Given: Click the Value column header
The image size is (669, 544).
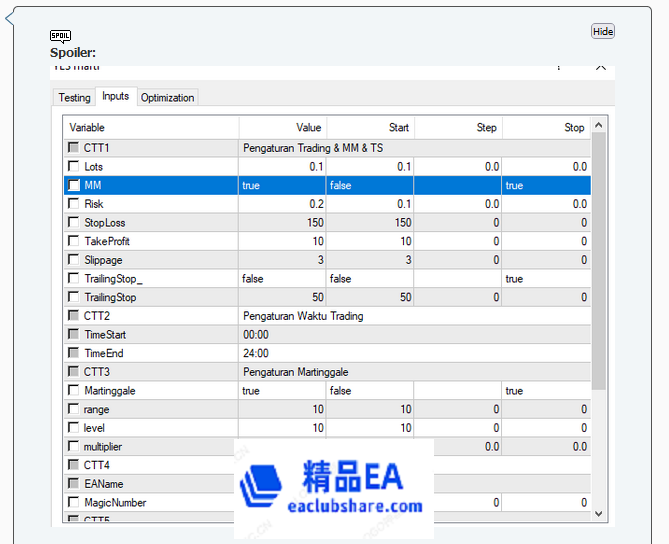Looking at the screenshot, I should tap(282, 128).
